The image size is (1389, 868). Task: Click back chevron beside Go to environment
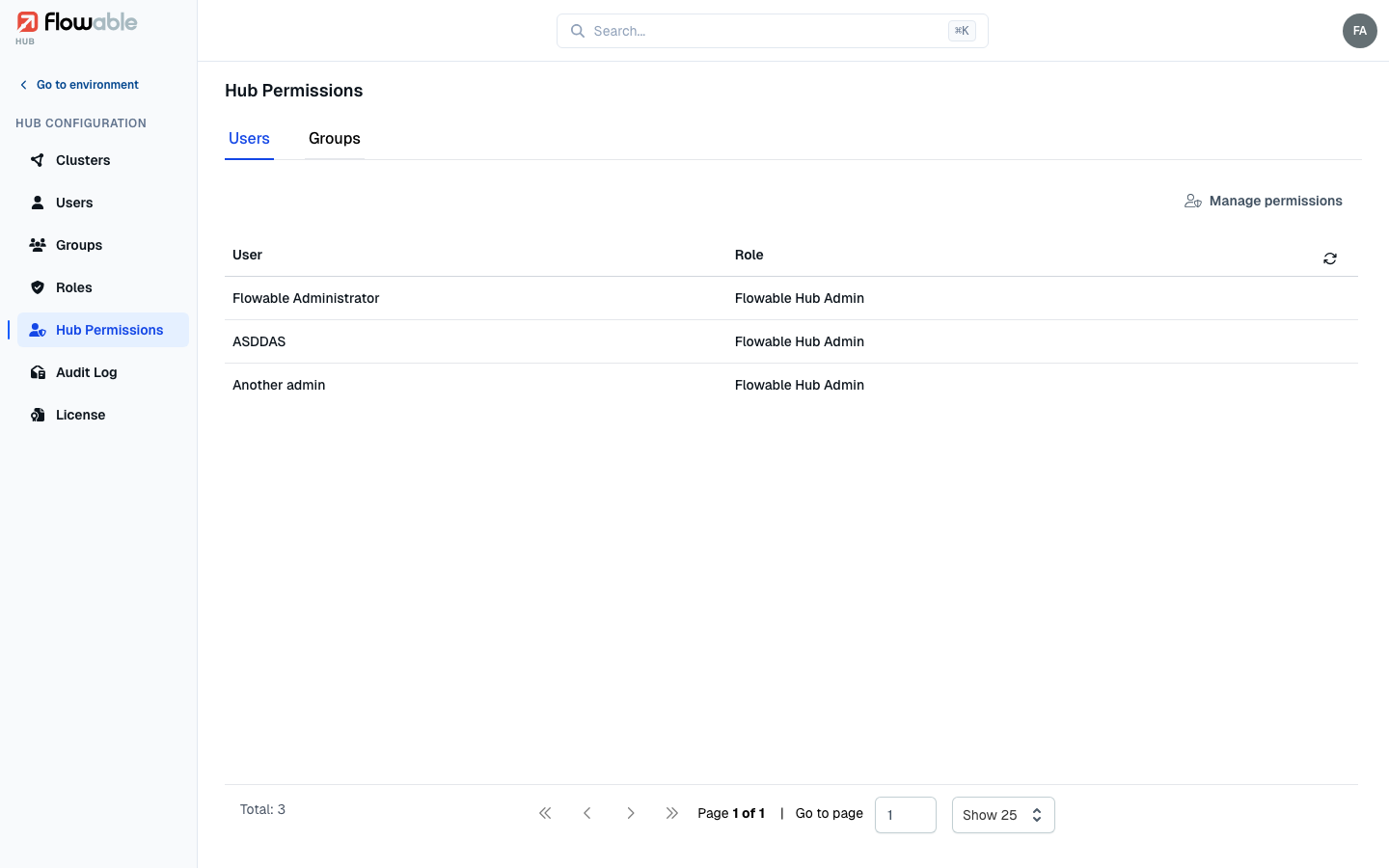(x=24, y=85)
